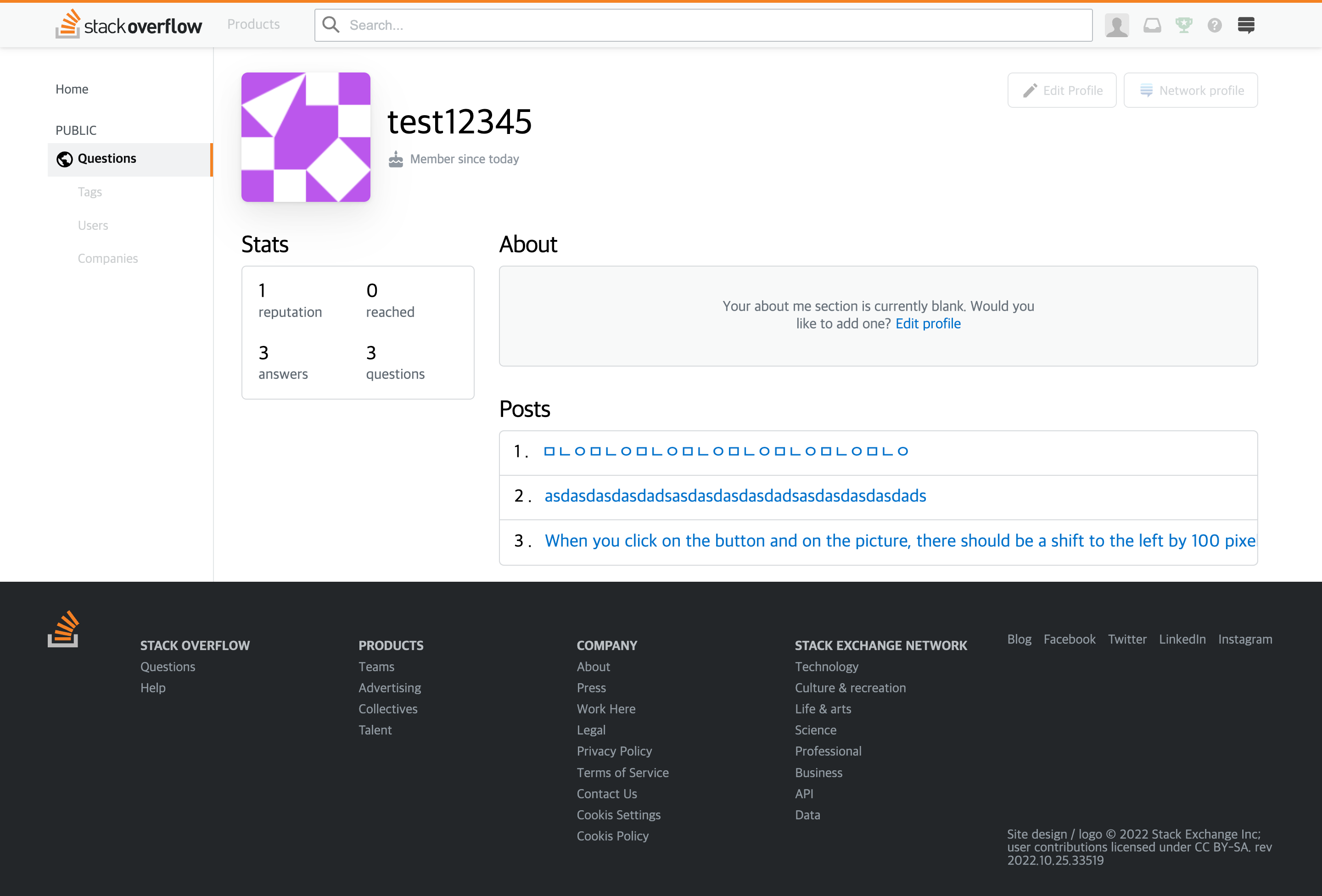Viewport: 1322px width, 896px height.
Task: Click the Stack Overflow logo in header
Action: pyautogui.click(x=129, y=25)
